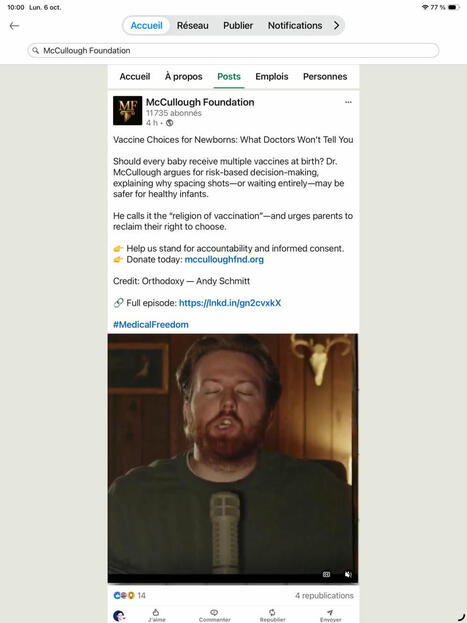Open the Notifications tab
The width and height of the screenshot is (467, 623).
point(295,25)
